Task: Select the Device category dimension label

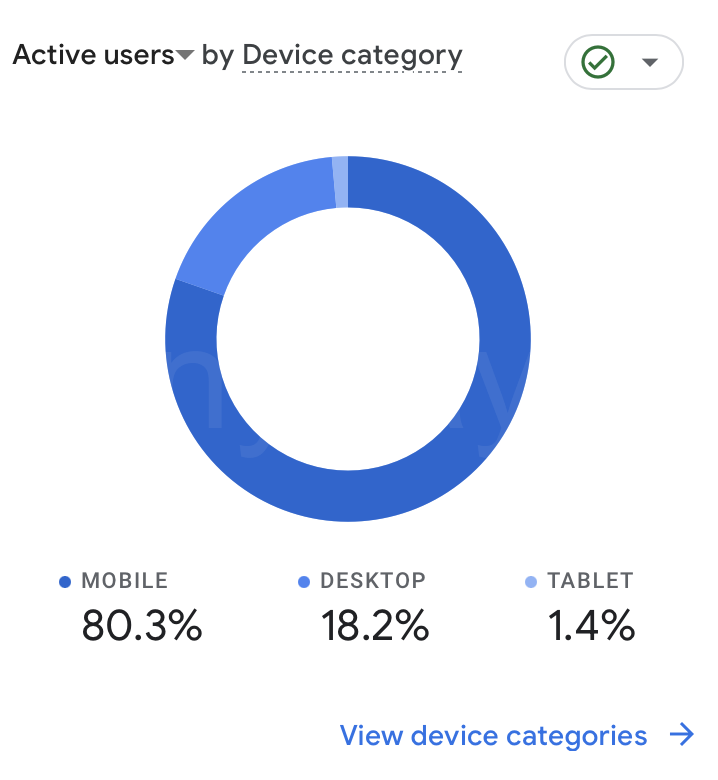Action: (352, 56)
